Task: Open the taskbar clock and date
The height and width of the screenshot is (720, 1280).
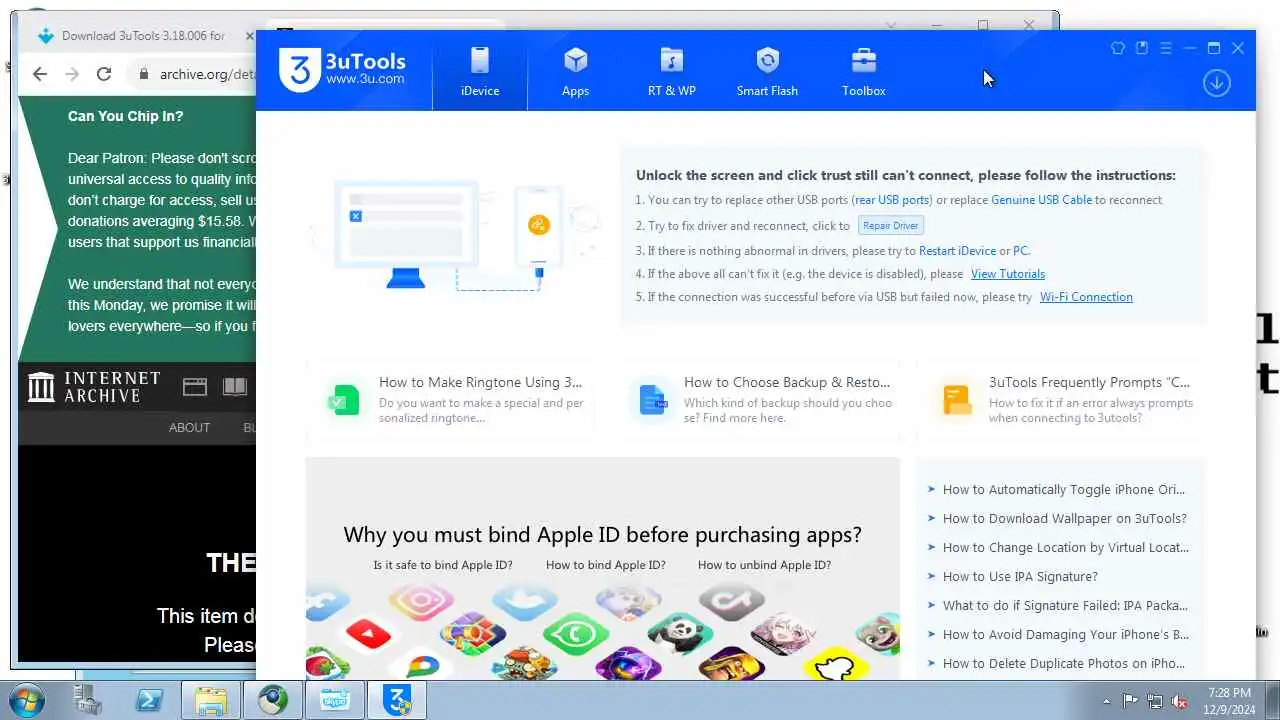Action: 1229,700
